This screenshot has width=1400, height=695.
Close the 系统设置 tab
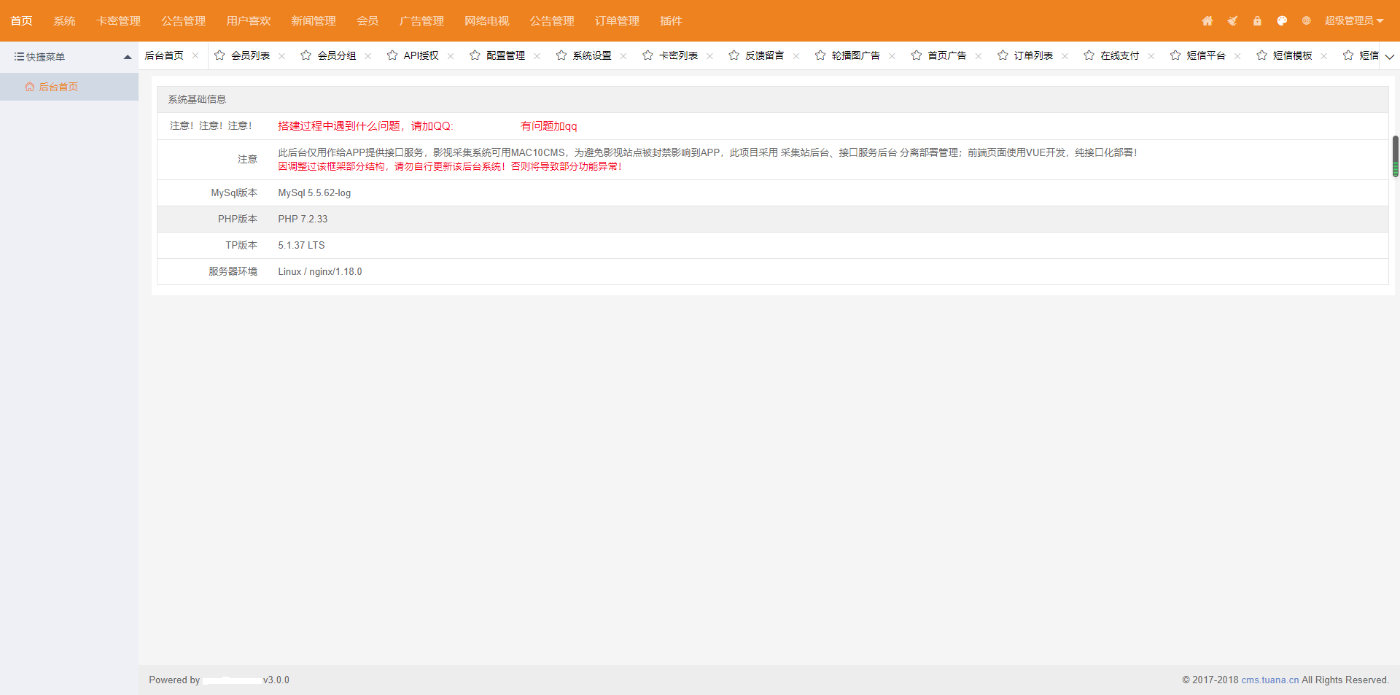point(623,56)
